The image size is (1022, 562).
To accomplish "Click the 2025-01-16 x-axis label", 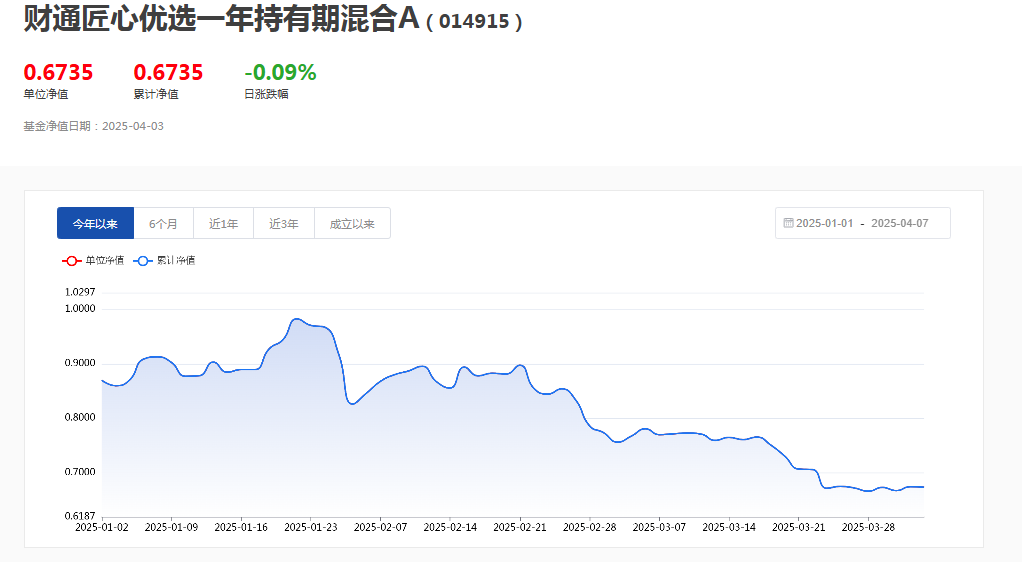I will click(x=241, y=527).
